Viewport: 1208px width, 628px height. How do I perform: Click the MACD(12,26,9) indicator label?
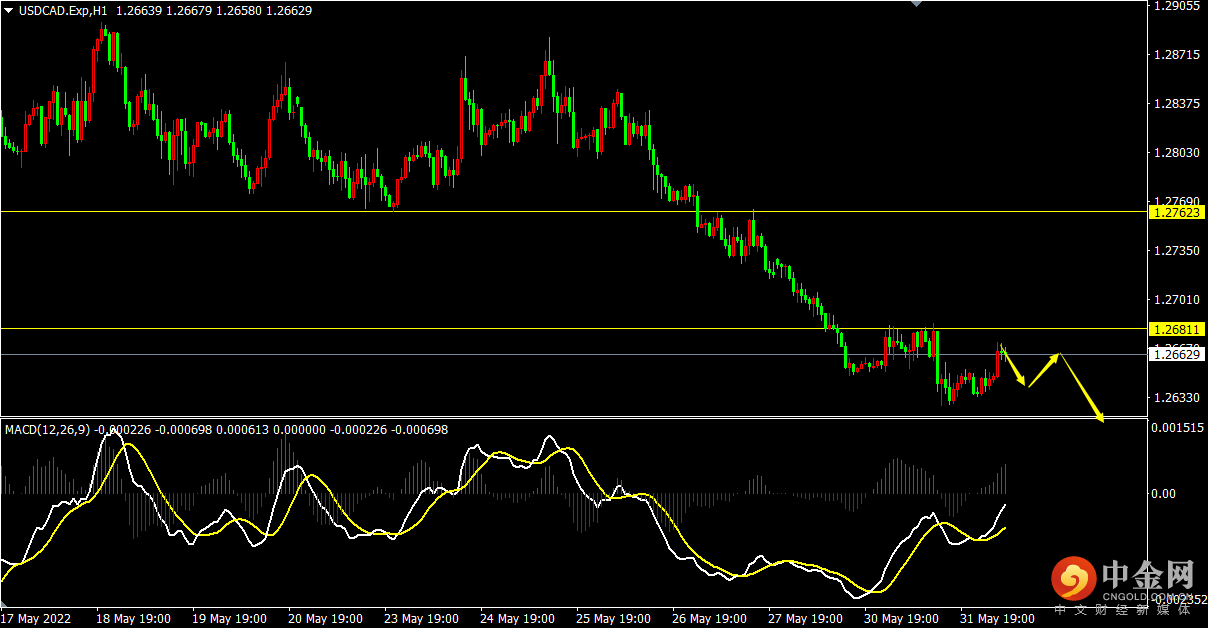coord(48,430)
